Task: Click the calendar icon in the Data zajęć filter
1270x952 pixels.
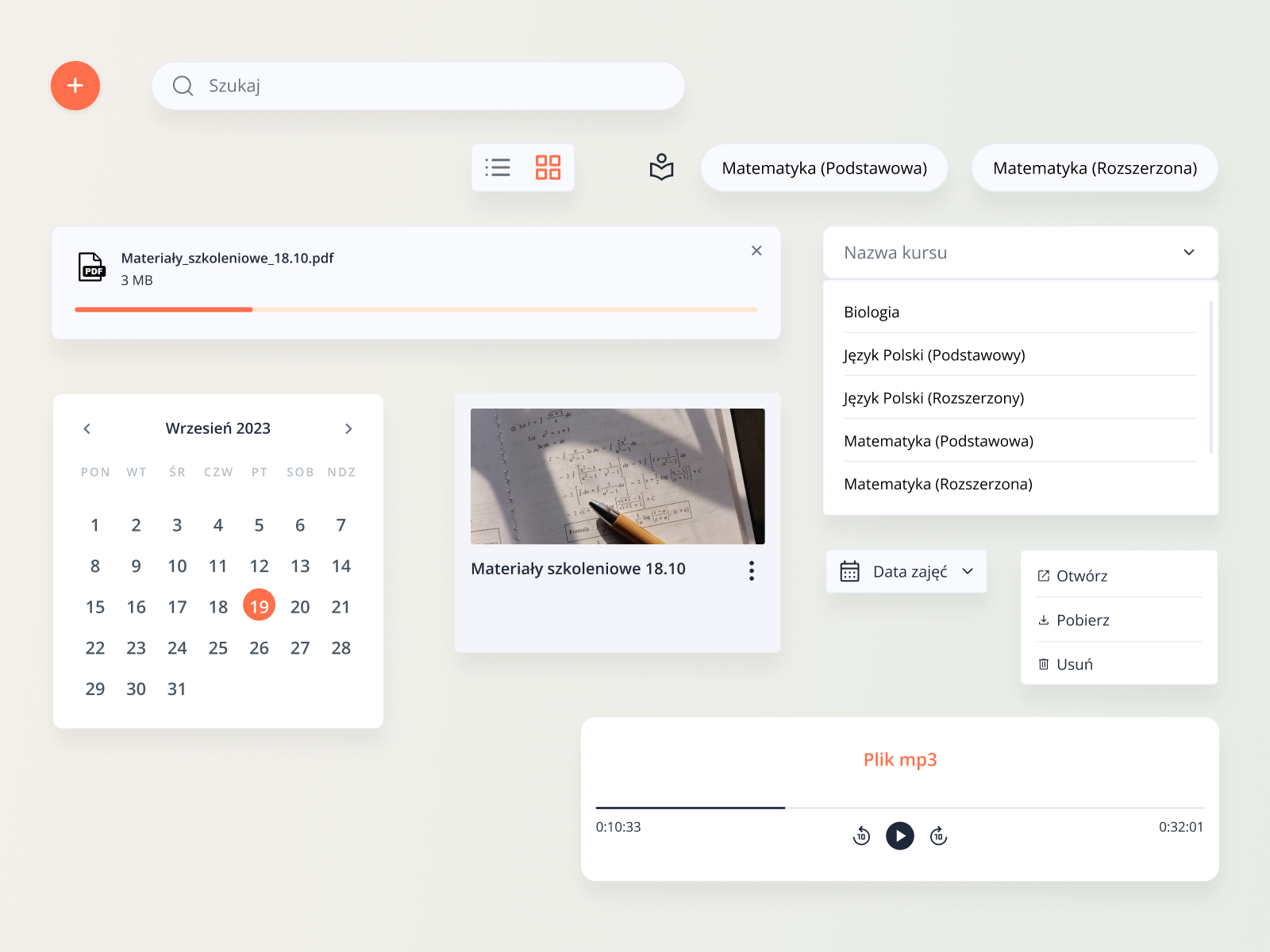Action: (849, 571)
